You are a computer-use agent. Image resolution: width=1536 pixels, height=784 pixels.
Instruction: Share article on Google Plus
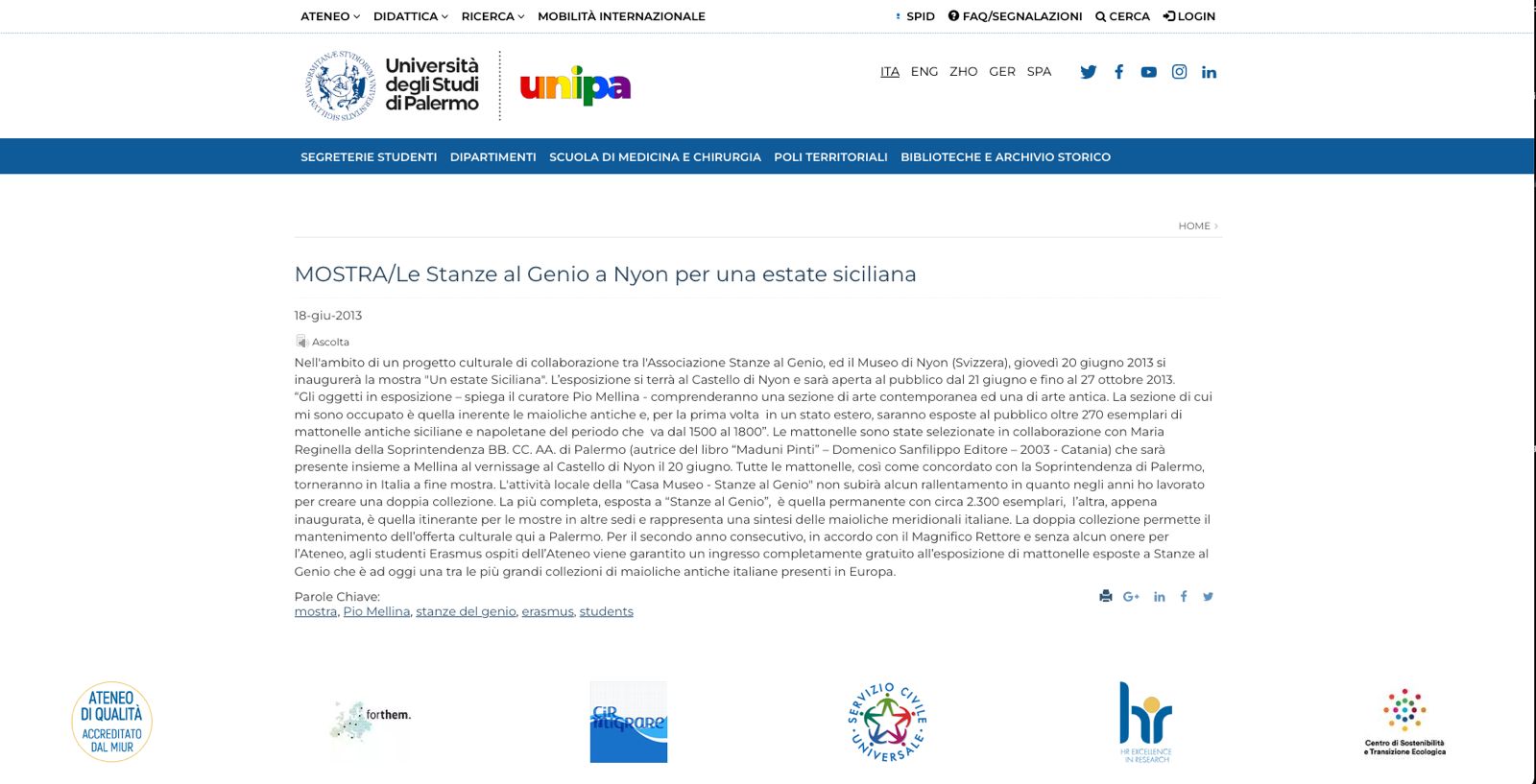1131,597
